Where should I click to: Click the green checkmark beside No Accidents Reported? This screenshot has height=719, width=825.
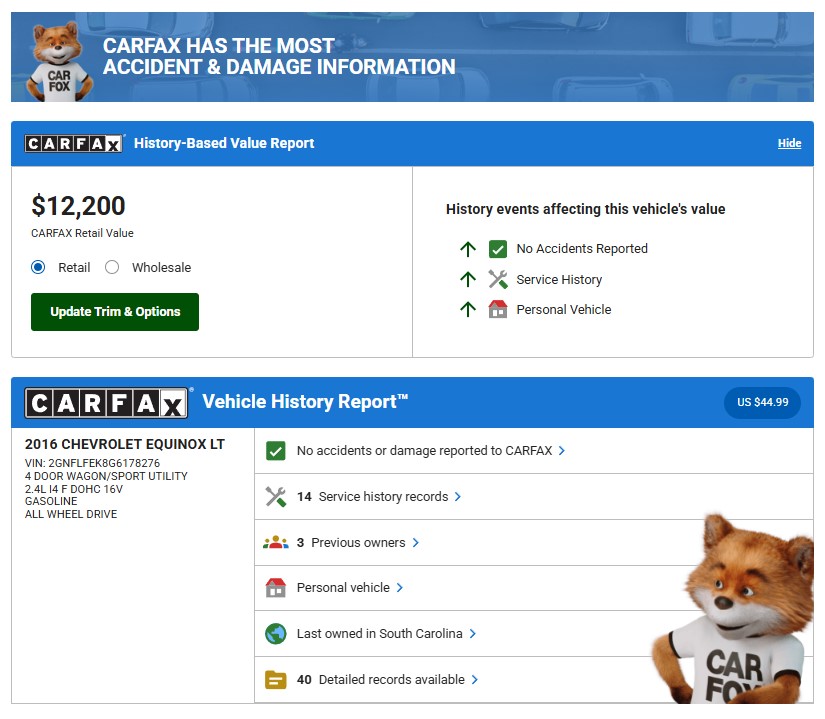tap(498, 249)
